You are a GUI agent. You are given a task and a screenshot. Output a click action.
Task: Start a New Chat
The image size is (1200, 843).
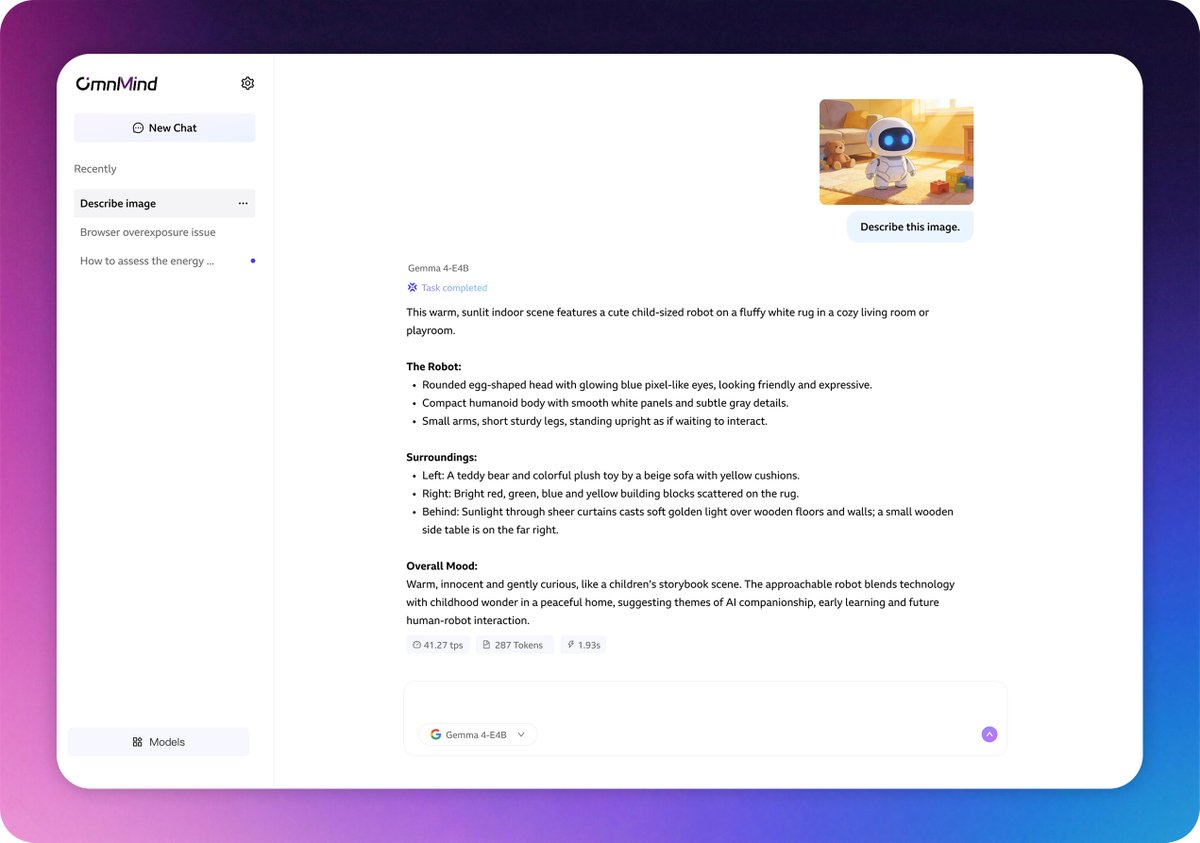coord(164,128)
